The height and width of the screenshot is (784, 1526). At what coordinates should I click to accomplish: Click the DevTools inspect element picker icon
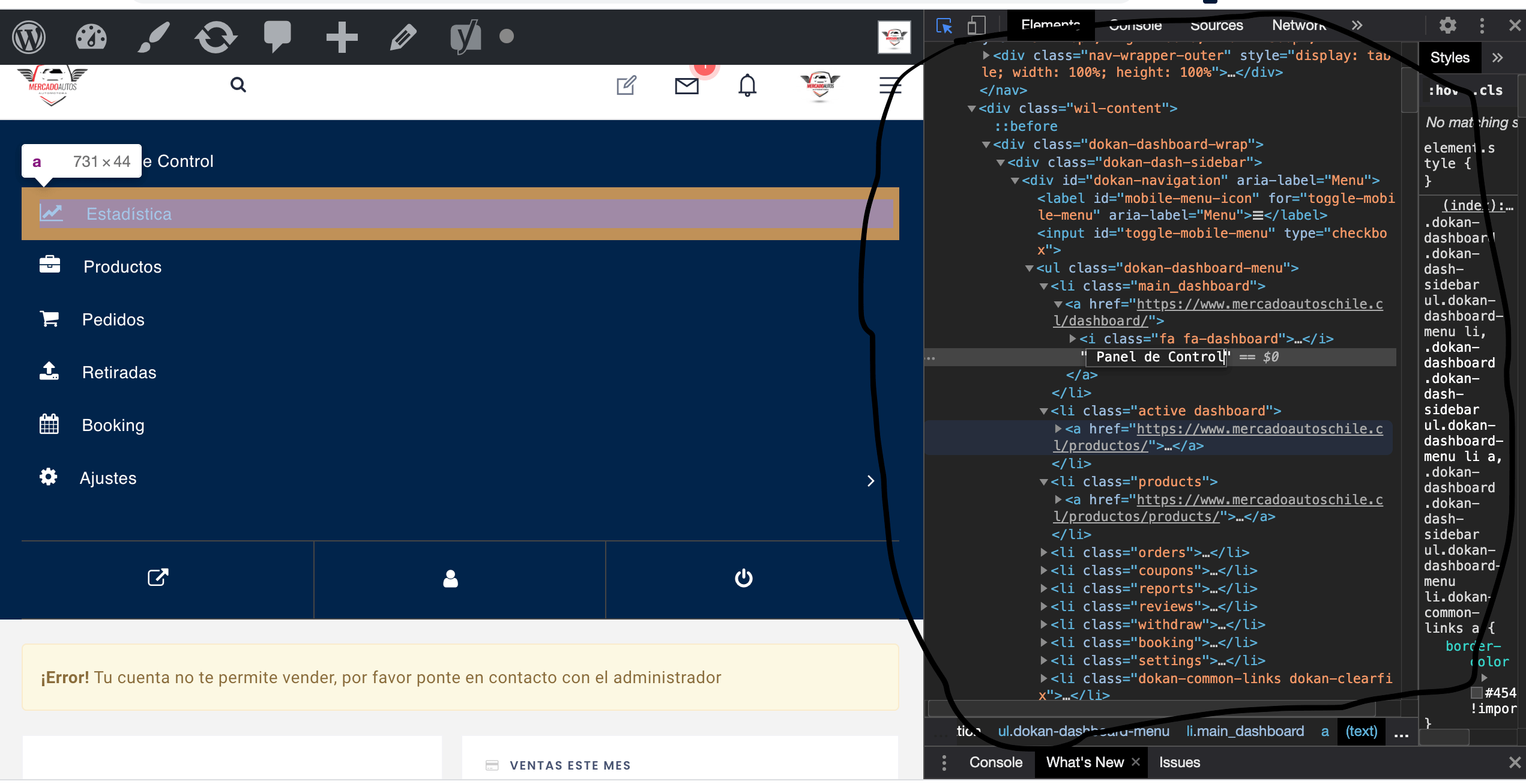[944, 26]
